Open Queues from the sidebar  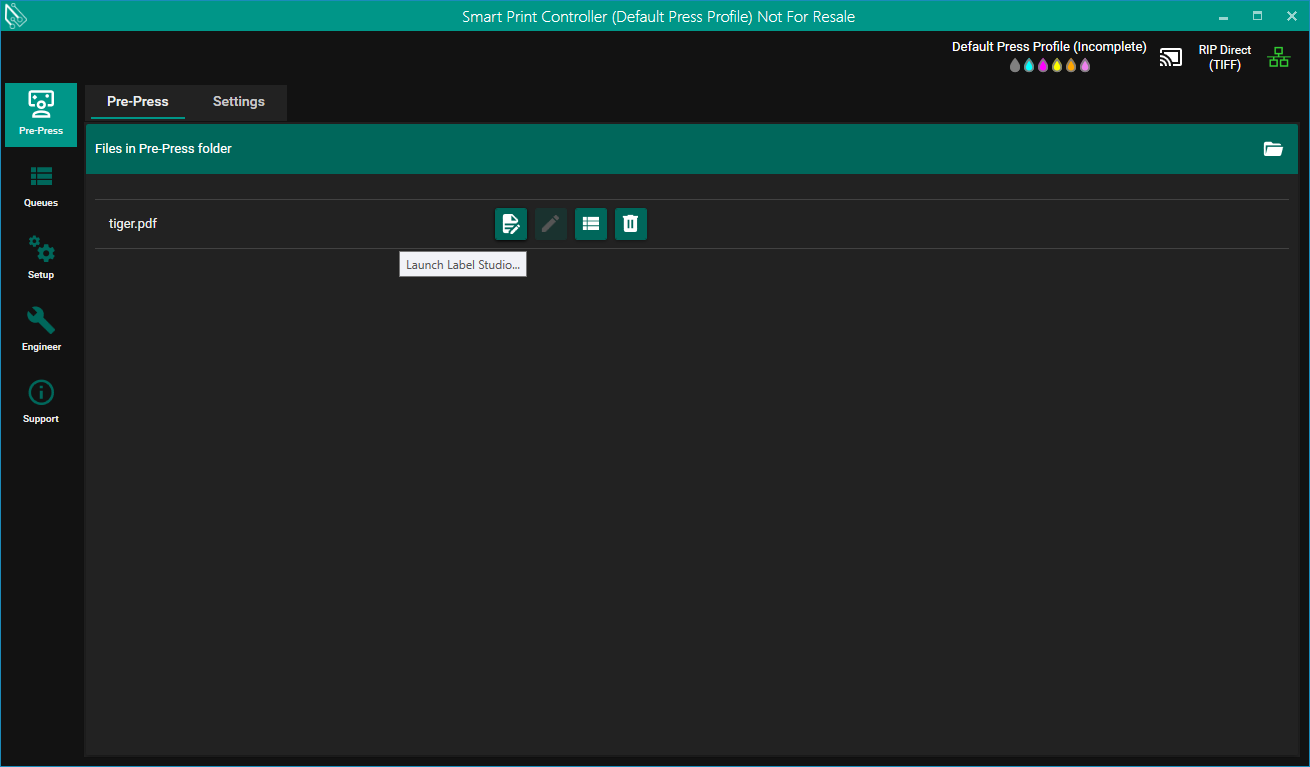pos(41,186)
